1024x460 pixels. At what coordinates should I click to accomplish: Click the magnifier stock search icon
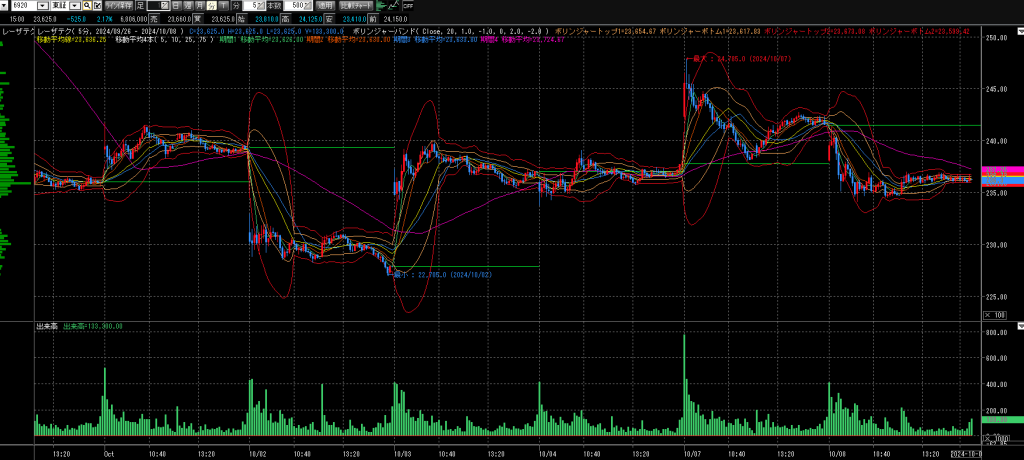point(86,5)
